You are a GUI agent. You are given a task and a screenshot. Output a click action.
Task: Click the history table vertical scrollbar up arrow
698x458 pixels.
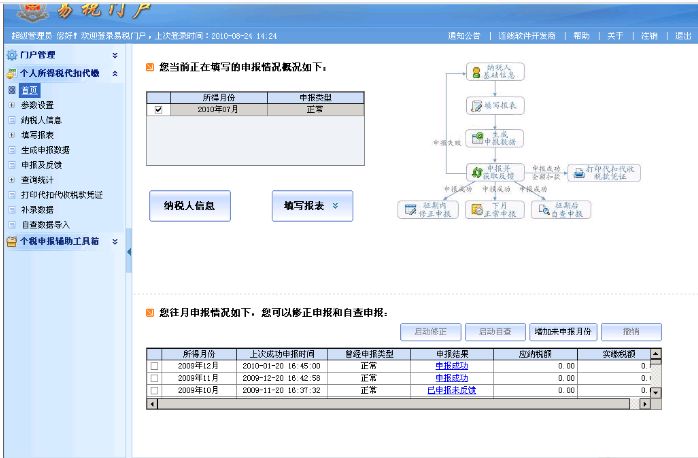(x=656, y=354)
